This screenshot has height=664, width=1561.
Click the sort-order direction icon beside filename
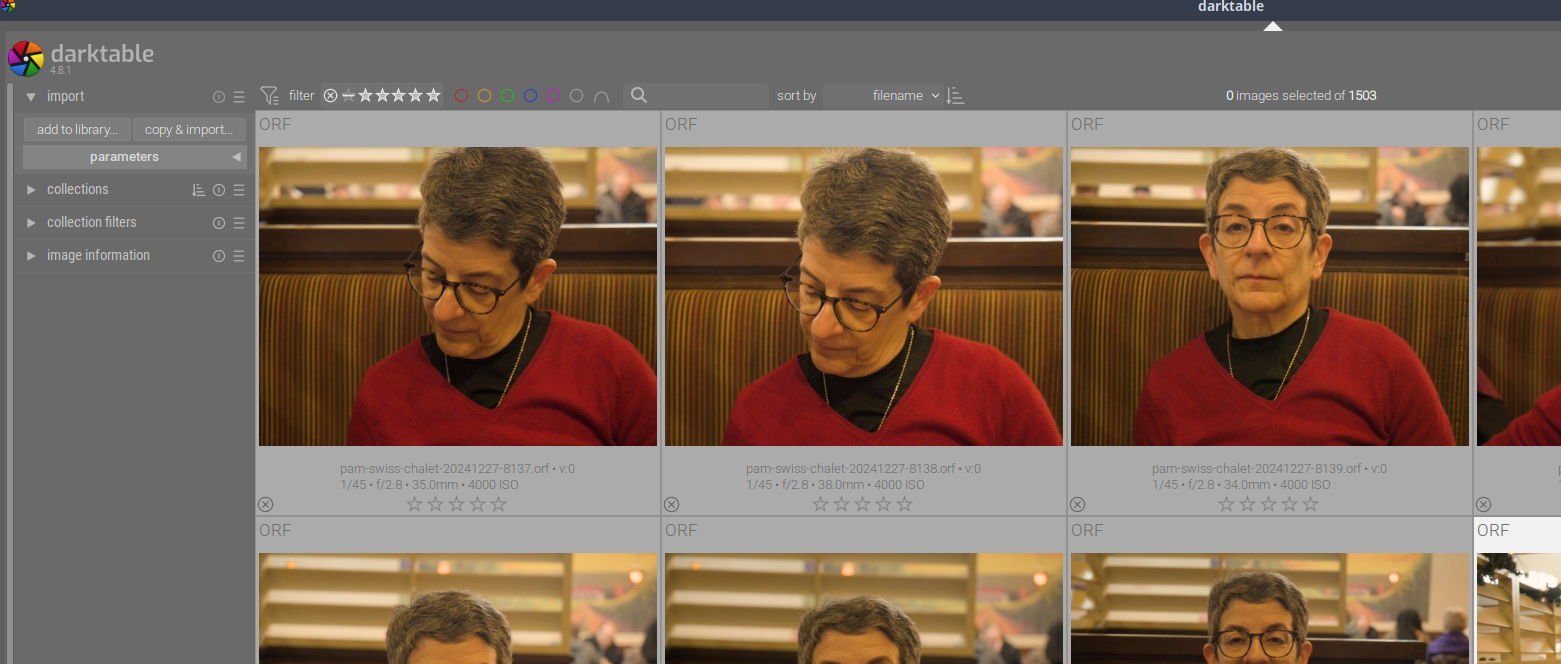coord(954,95)
